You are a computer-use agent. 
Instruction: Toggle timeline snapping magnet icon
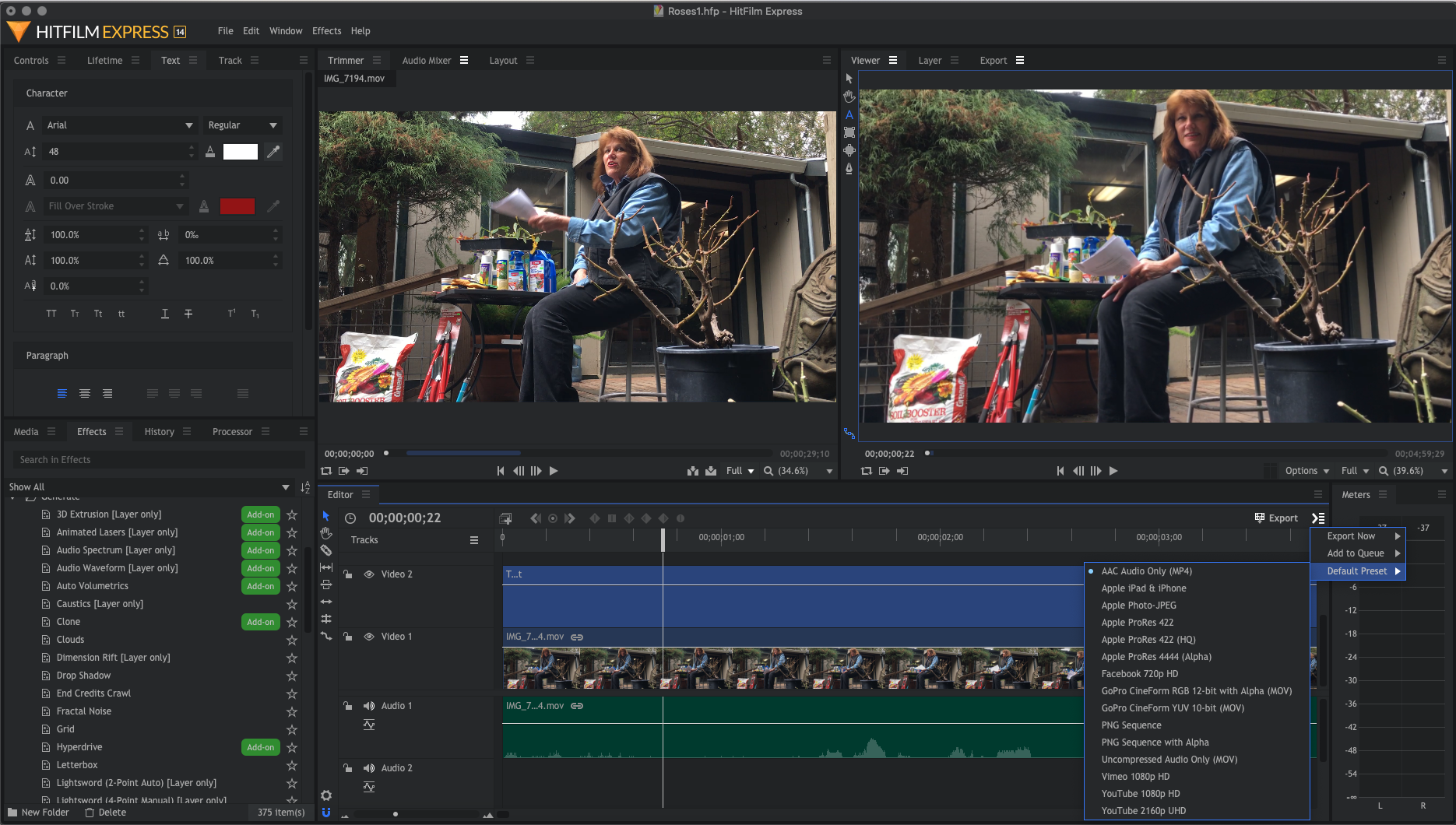pos(326,812)
